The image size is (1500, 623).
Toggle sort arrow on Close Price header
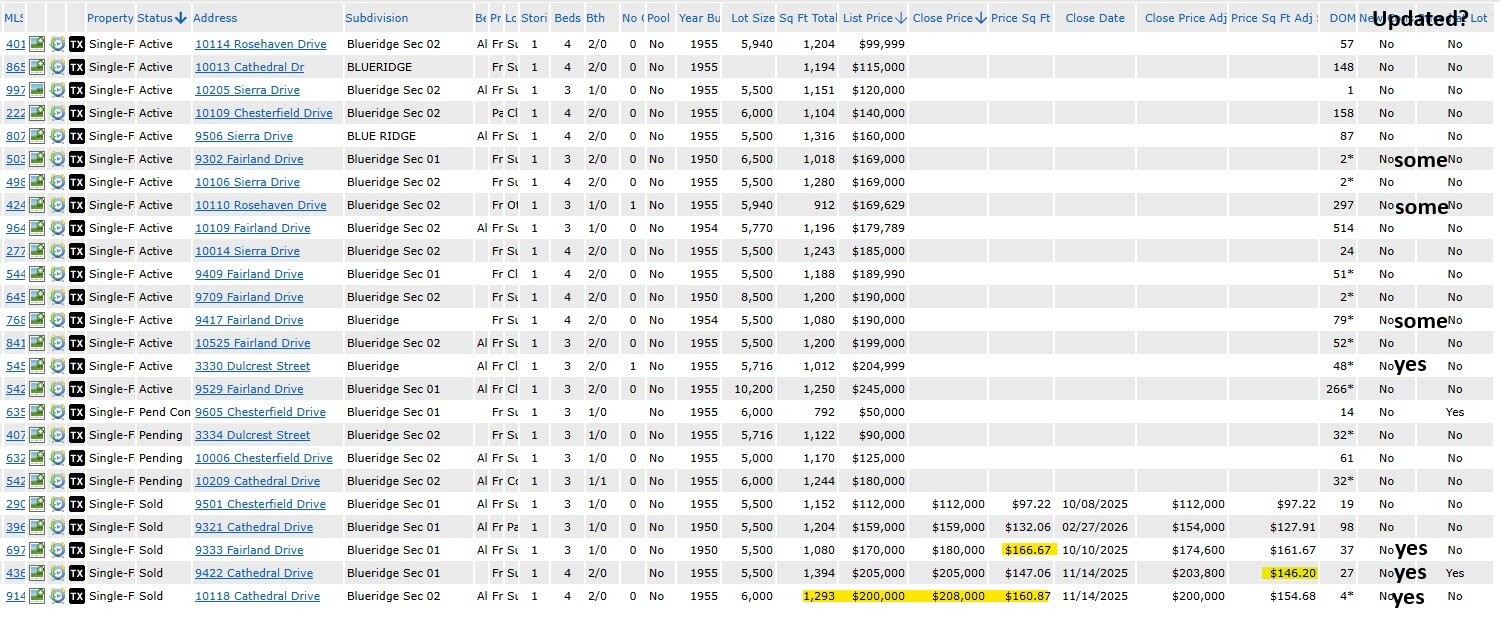point(981,18)
